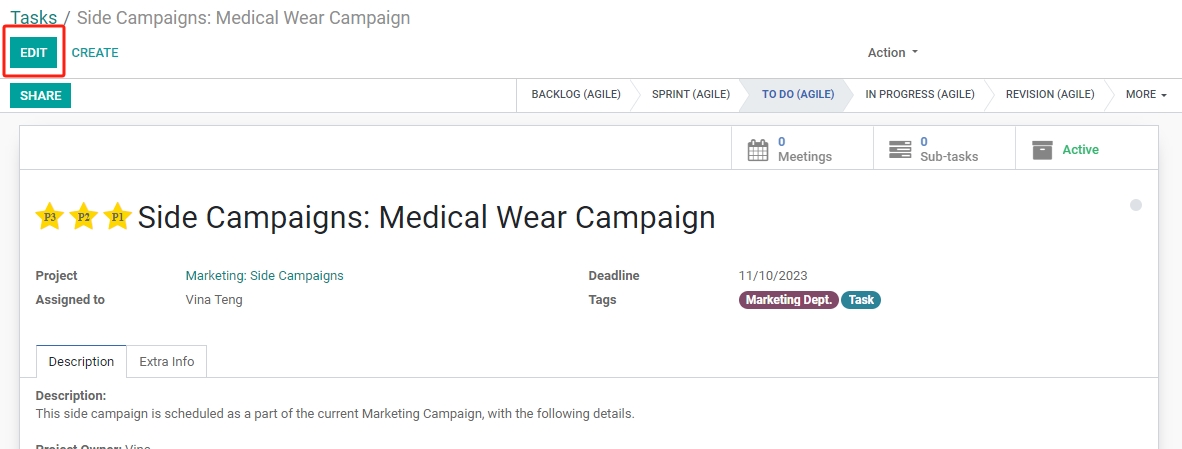Open the Meetings calendar icon
This screenshot has height=449, width=1182.
coord(758,149)
